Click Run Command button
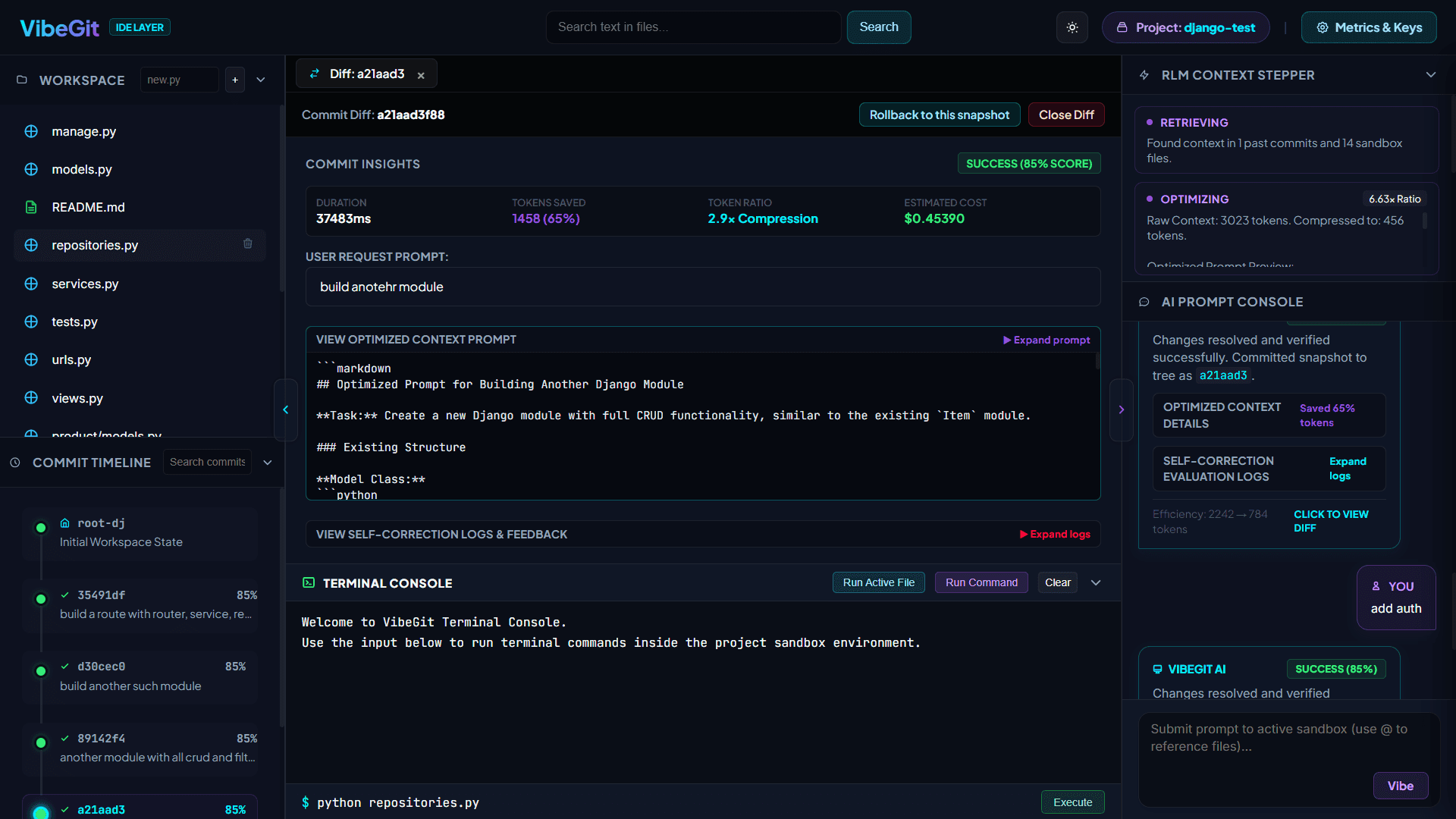This screenshot has width=1456, height=819. pyautogui.click(x=981, y=582)
